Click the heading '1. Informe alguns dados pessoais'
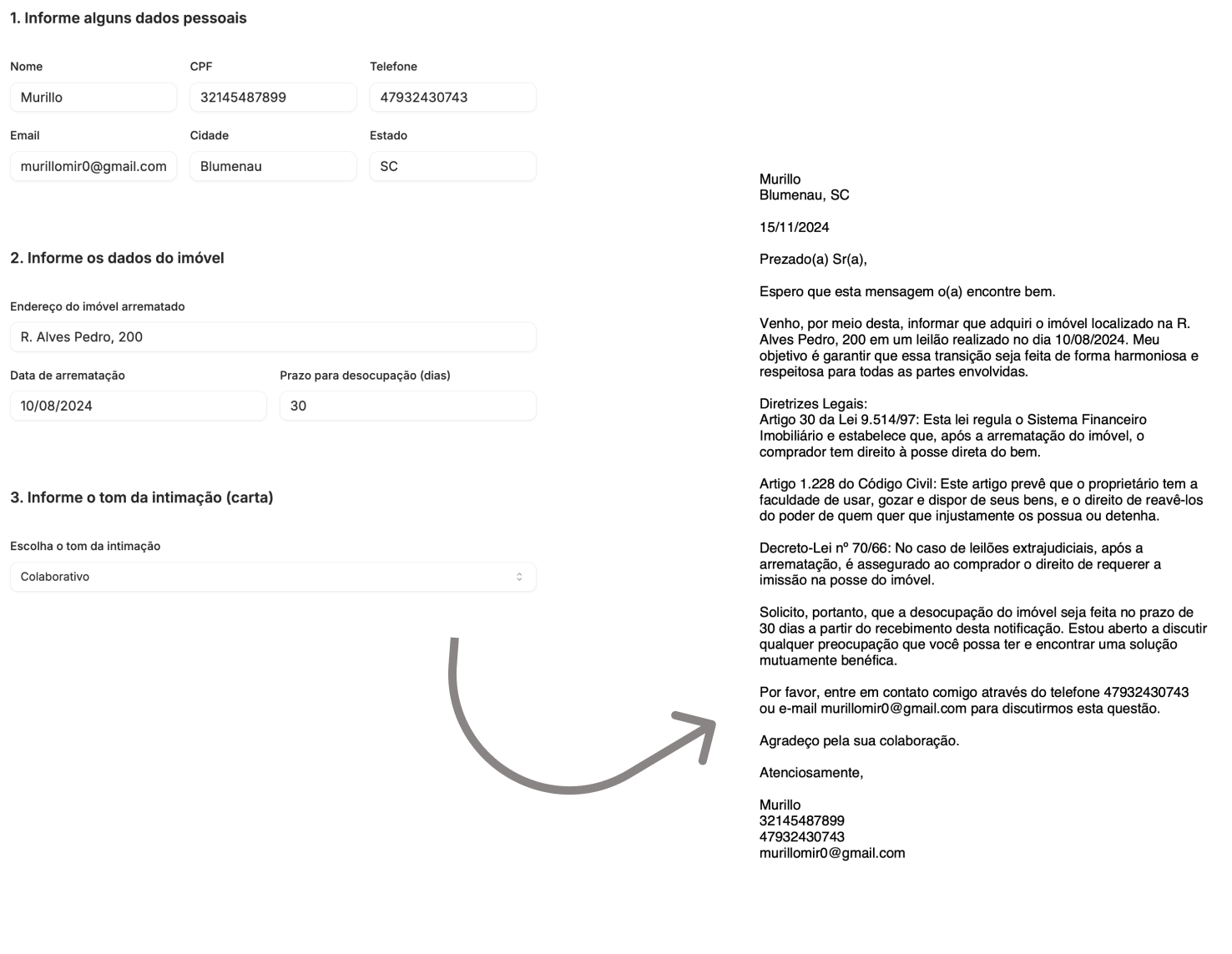This screenshot has width=1232, height=954. 129,18
